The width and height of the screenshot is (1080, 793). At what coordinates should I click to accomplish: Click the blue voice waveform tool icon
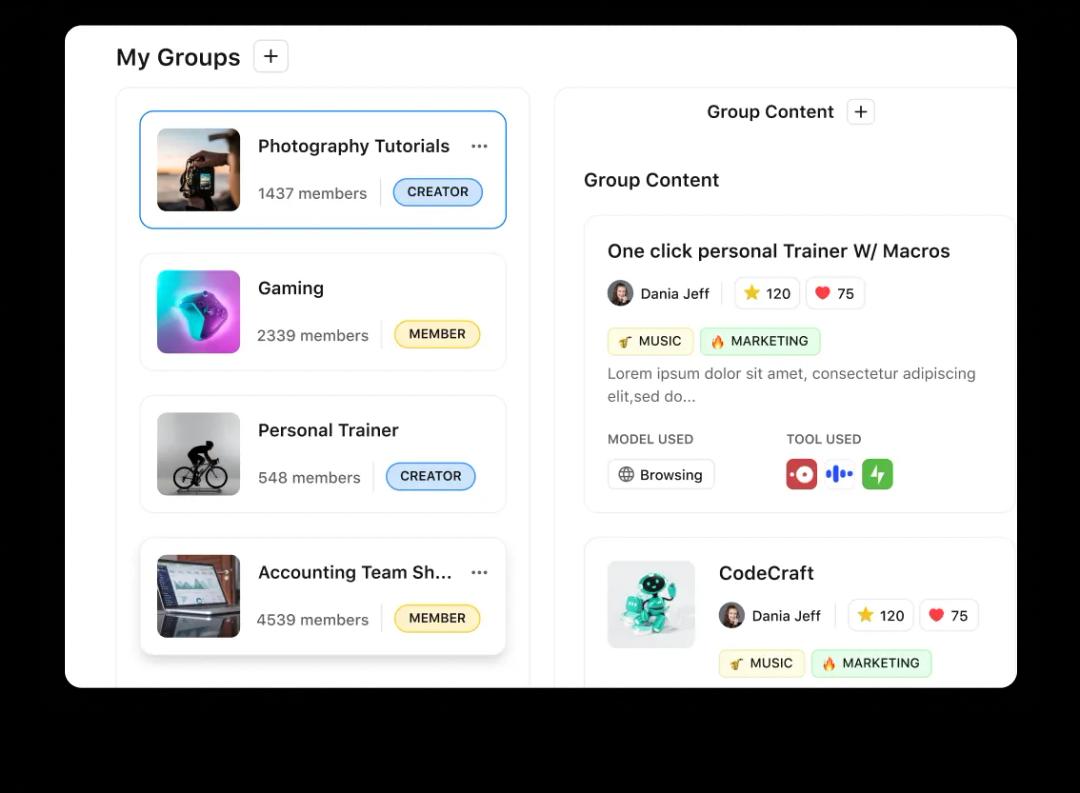839,474
